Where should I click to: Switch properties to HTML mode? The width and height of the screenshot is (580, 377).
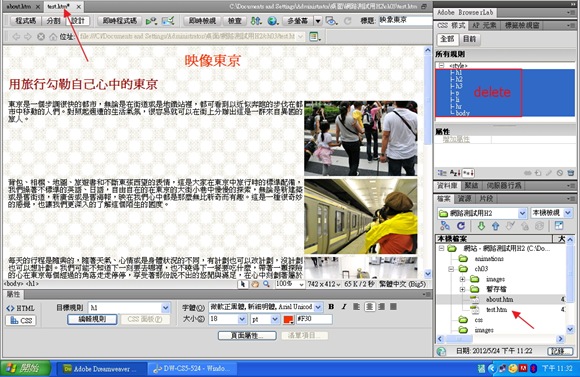click(x=21, y=308)
